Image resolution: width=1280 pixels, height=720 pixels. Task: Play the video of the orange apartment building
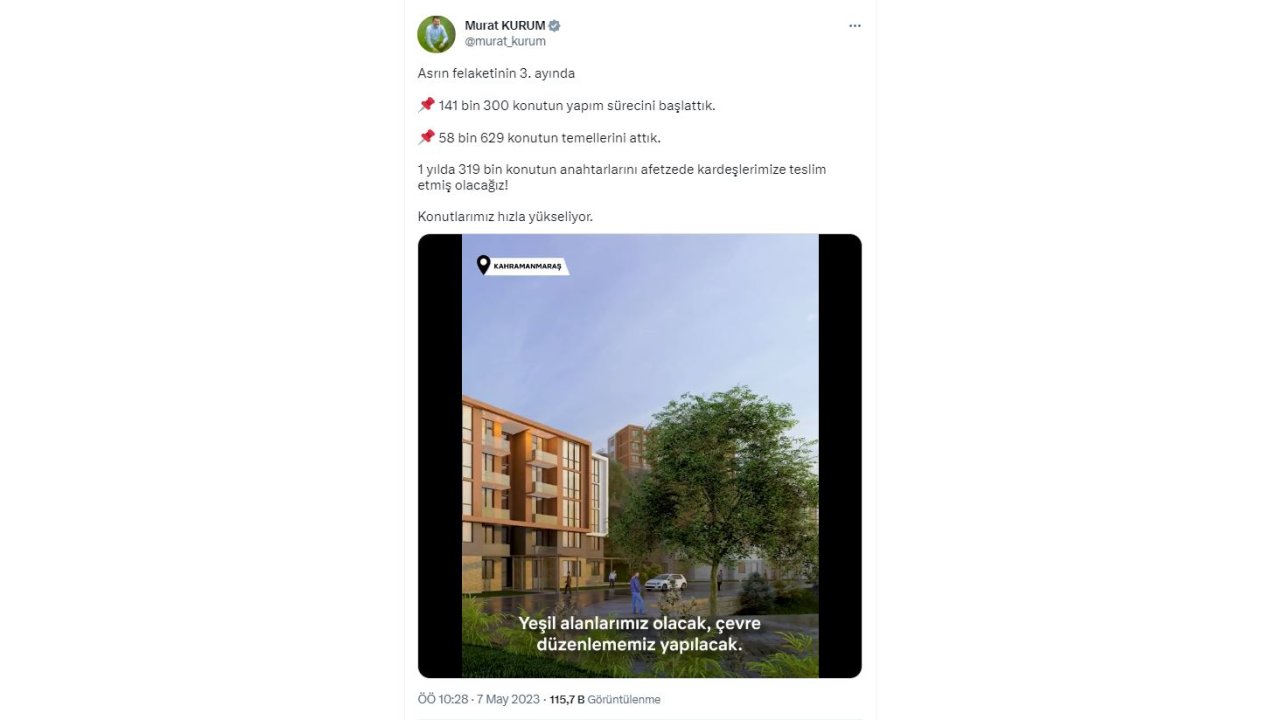pos(640,456)
